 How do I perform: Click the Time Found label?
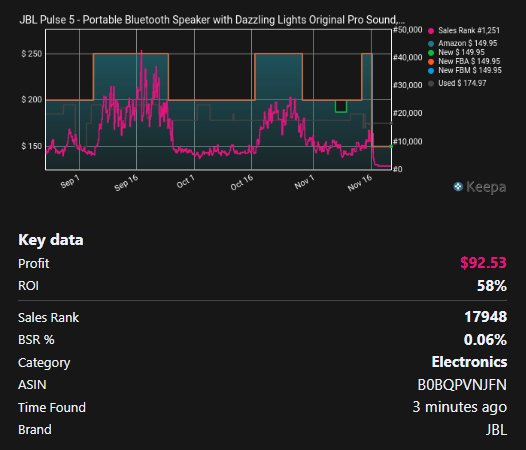(52, 408)
